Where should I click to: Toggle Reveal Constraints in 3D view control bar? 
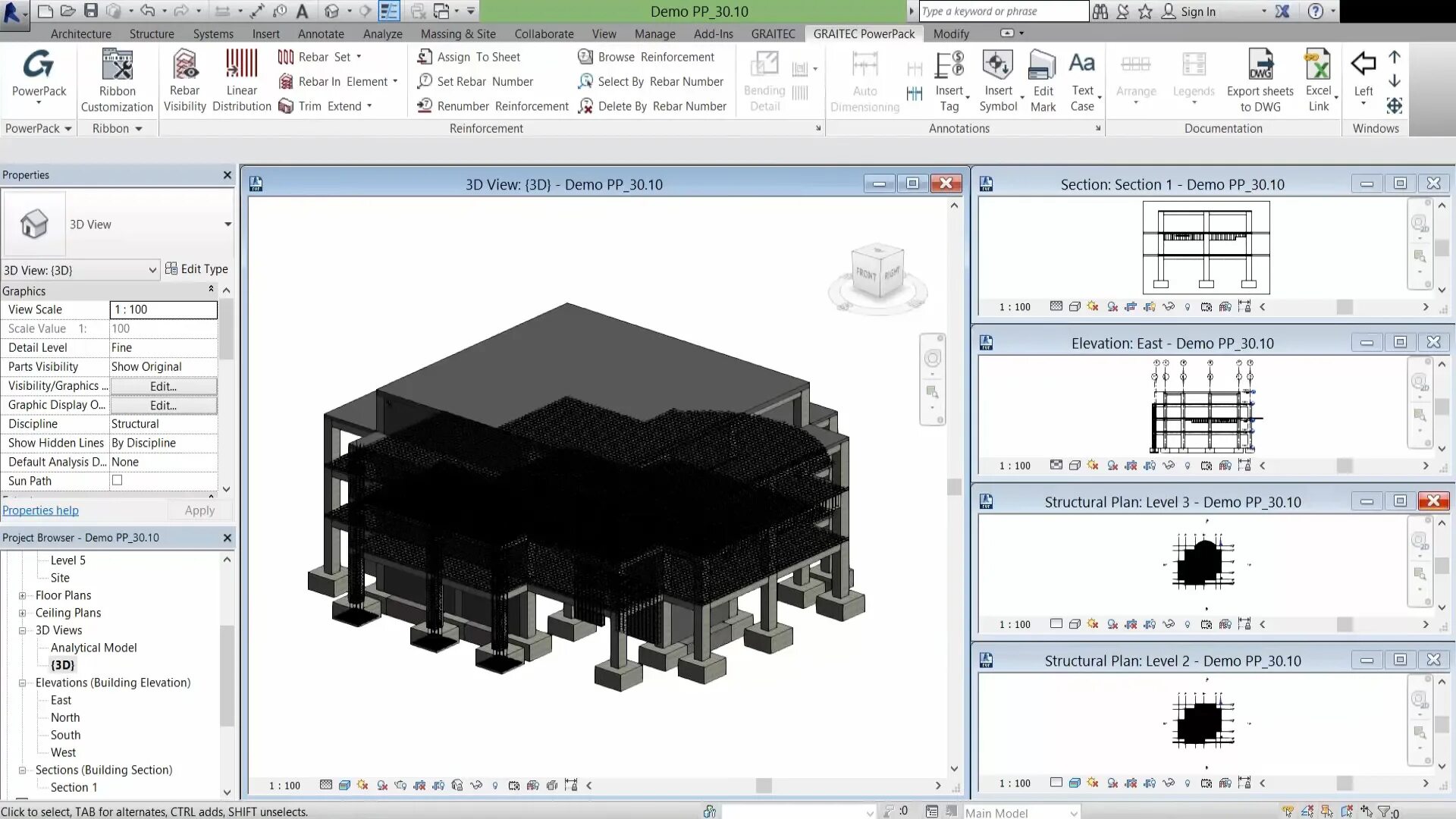tap(571, 786)
